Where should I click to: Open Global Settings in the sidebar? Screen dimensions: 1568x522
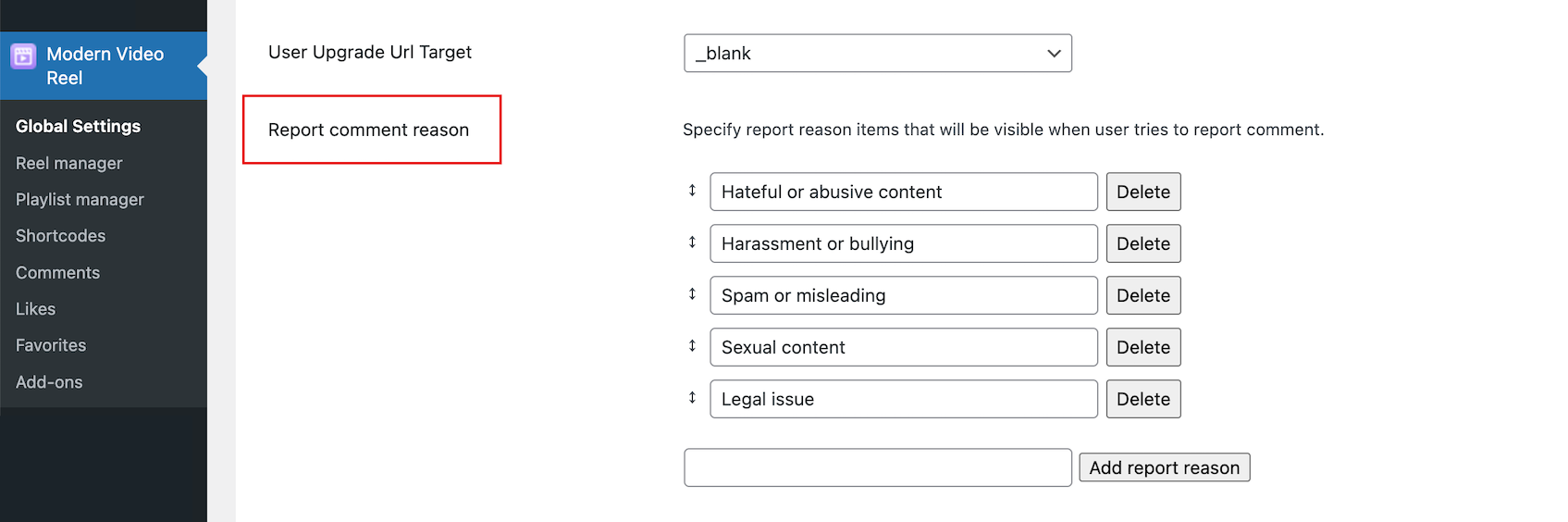[x=78, y=127]
